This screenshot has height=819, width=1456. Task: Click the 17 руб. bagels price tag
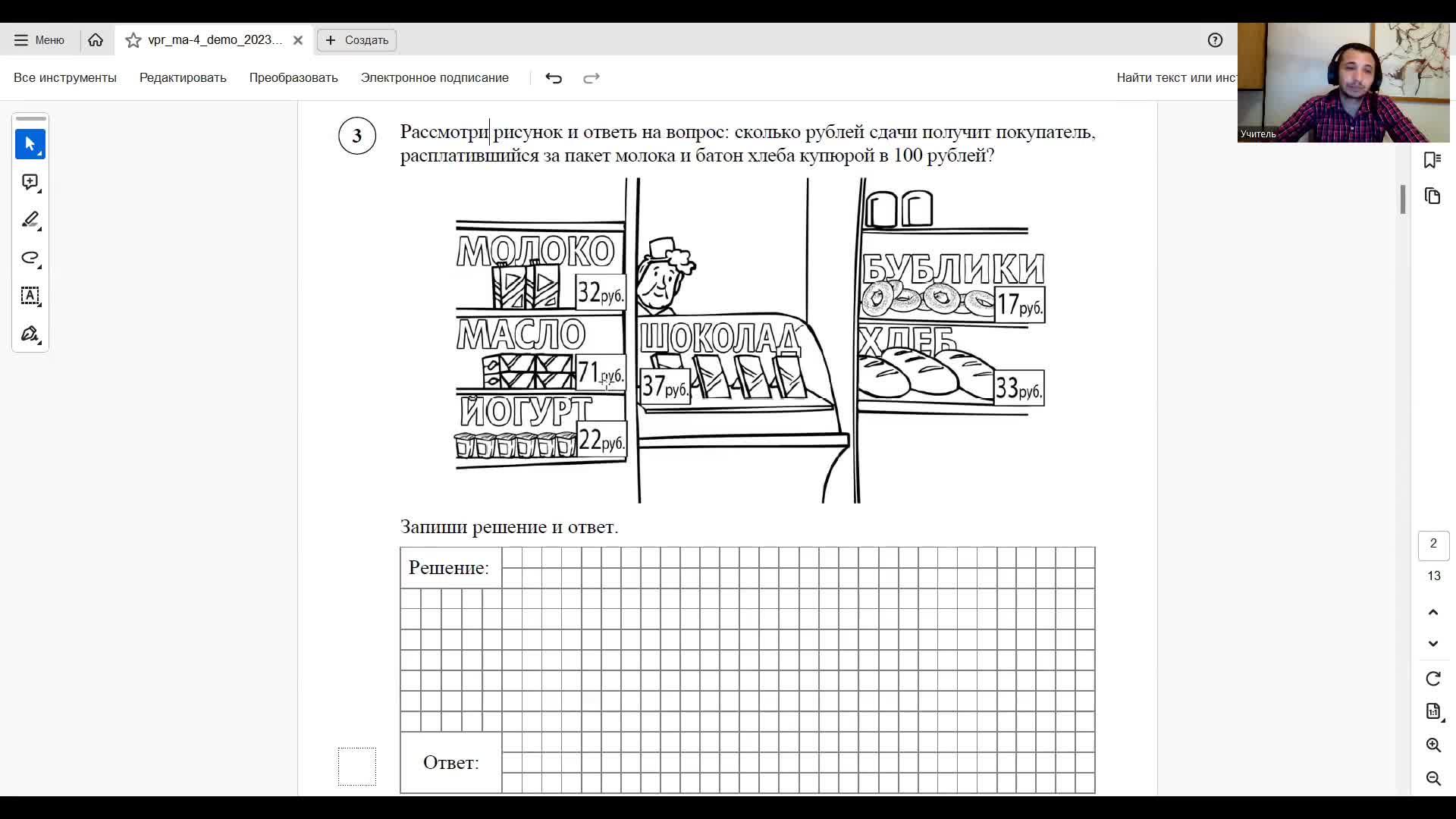[x=1019, y=305]
